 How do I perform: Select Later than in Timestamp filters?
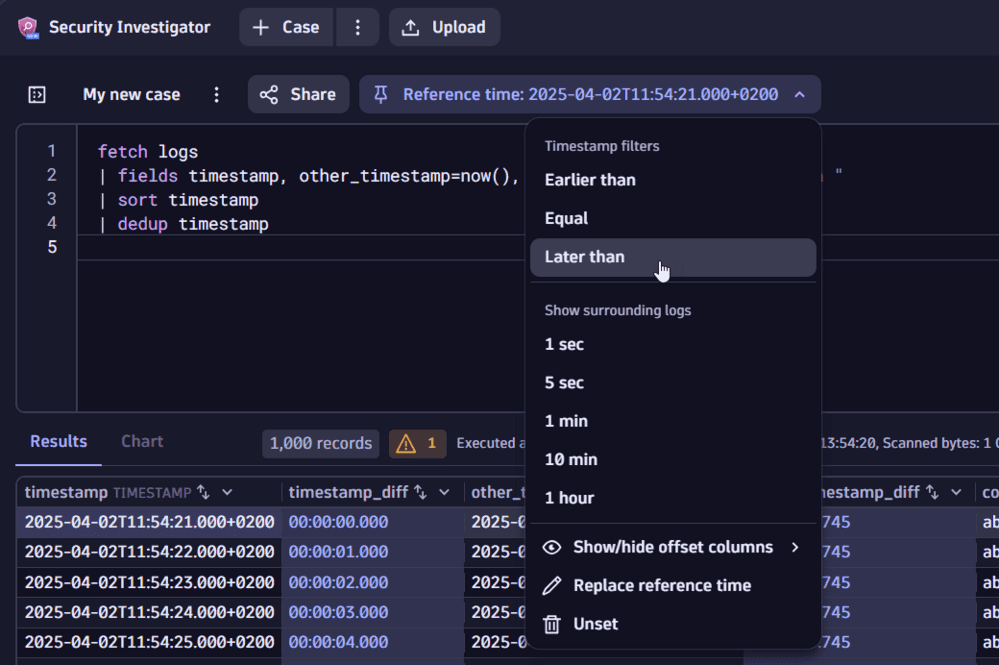(x=584, y=257)
